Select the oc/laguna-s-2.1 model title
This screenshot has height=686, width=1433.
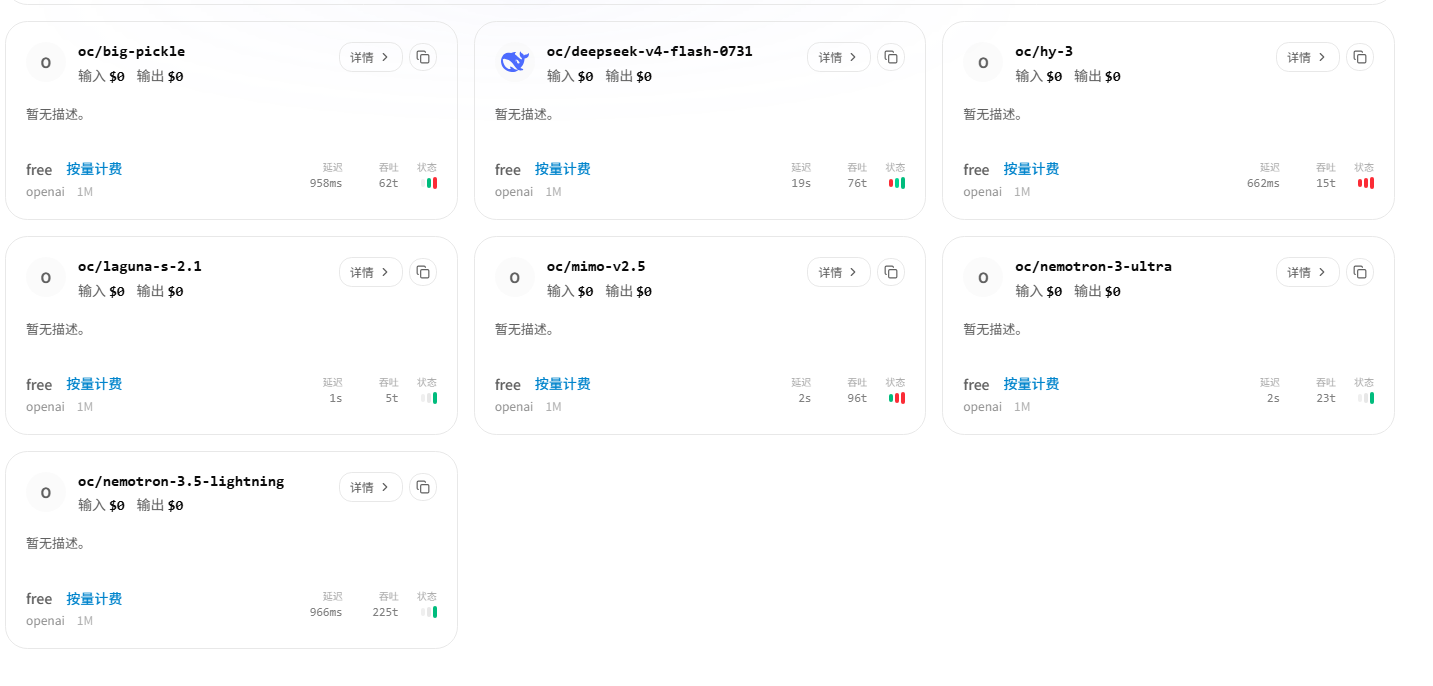[140, 266]
